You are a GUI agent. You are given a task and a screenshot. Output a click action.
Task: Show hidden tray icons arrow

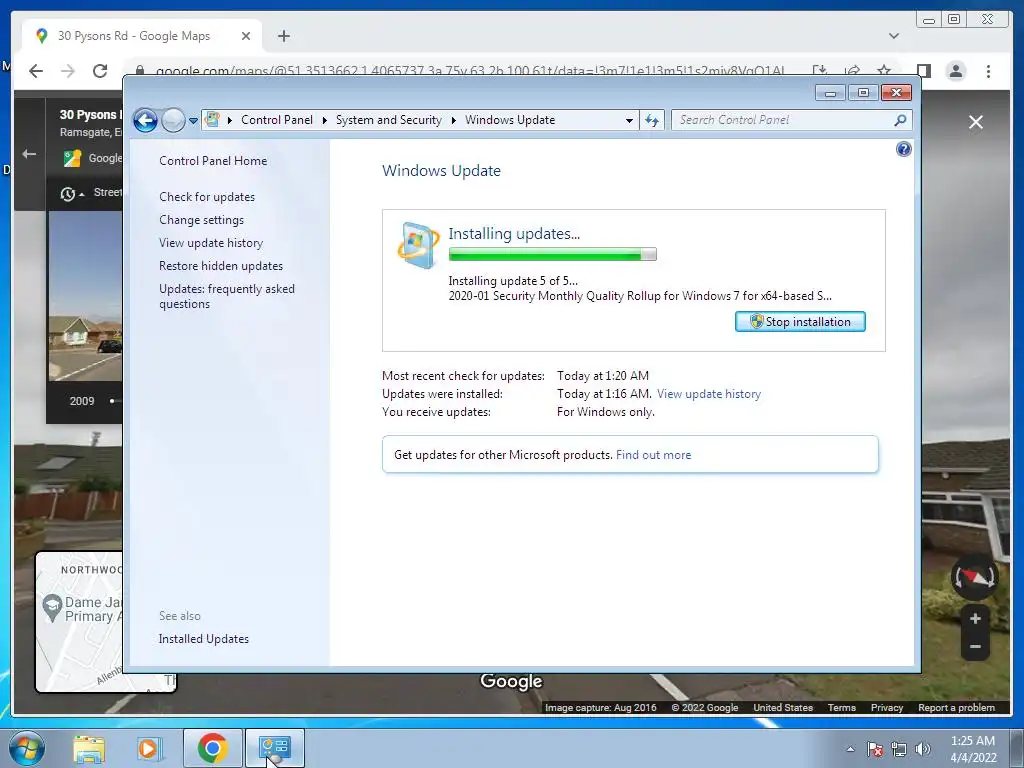[x=850, y=750]
